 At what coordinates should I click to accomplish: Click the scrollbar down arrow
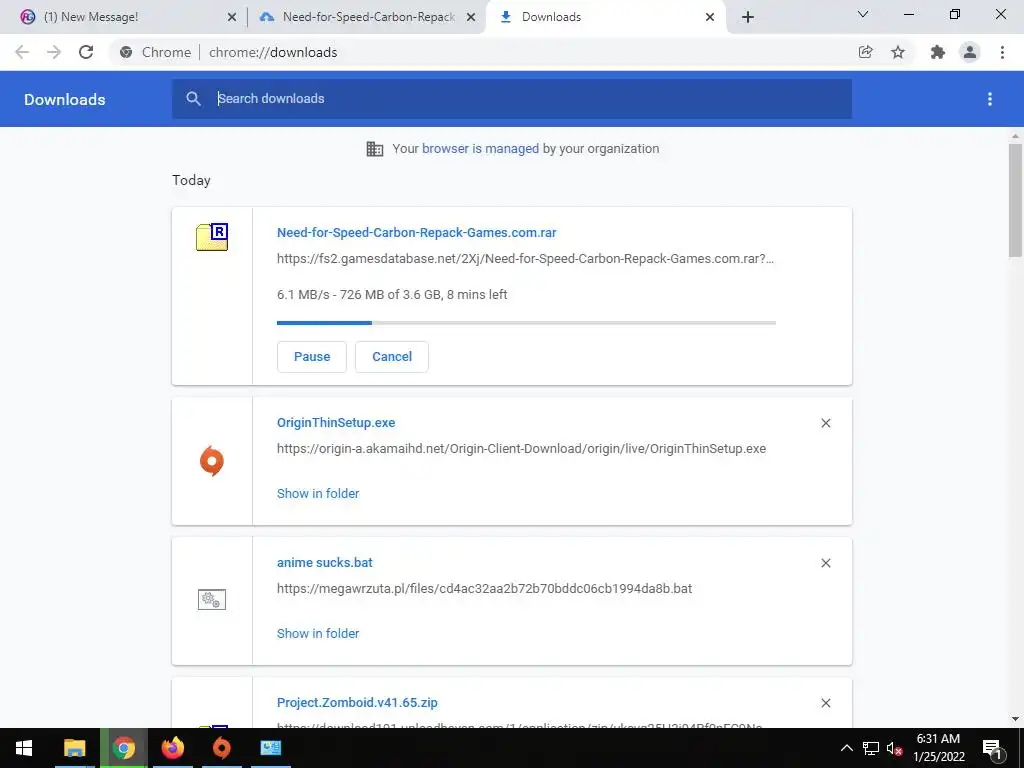tap(1015, 719)
